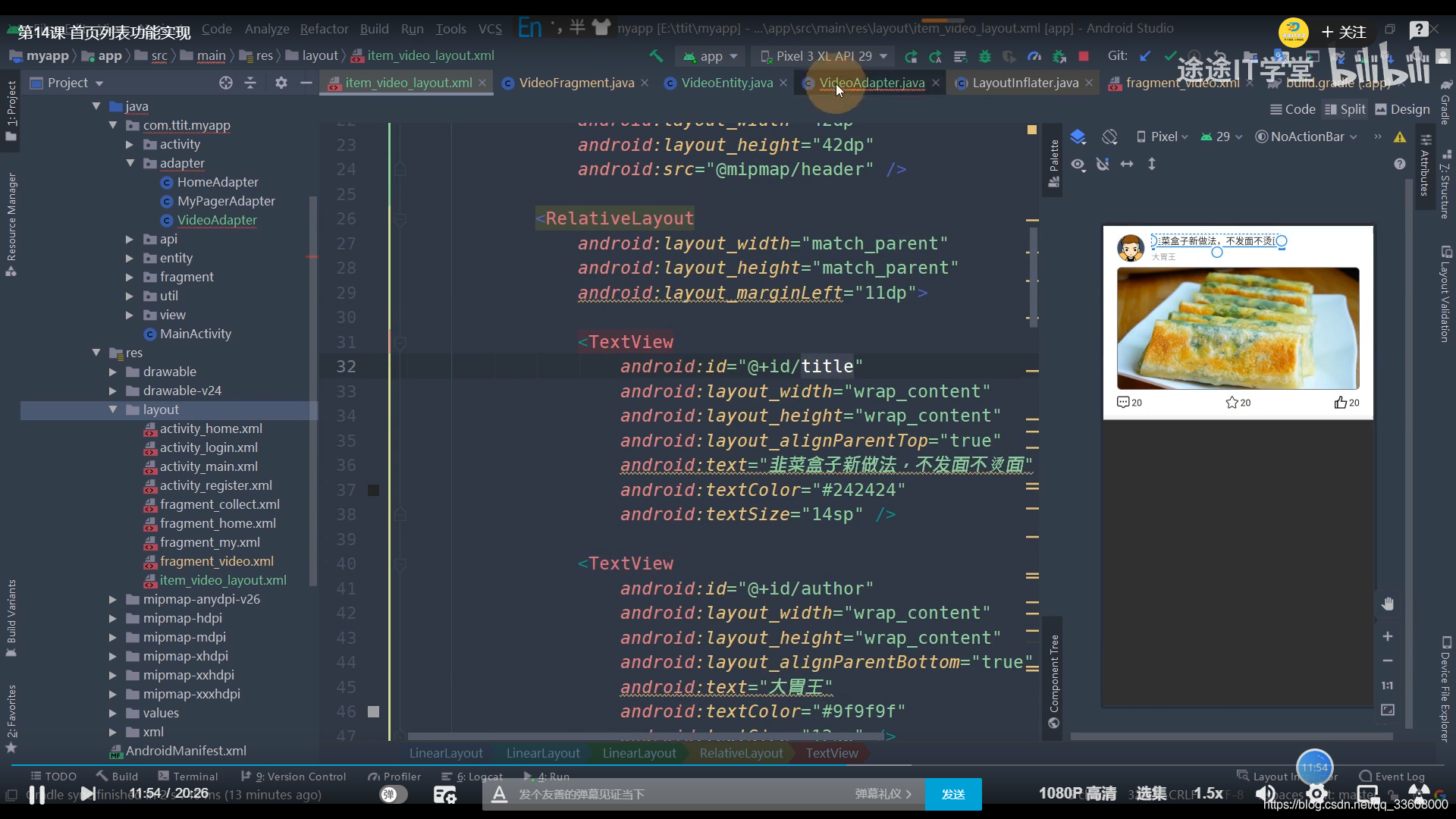Click the Profile app gauge icon
Screen dimensions: 1456x819
(x=1034, y=56)
